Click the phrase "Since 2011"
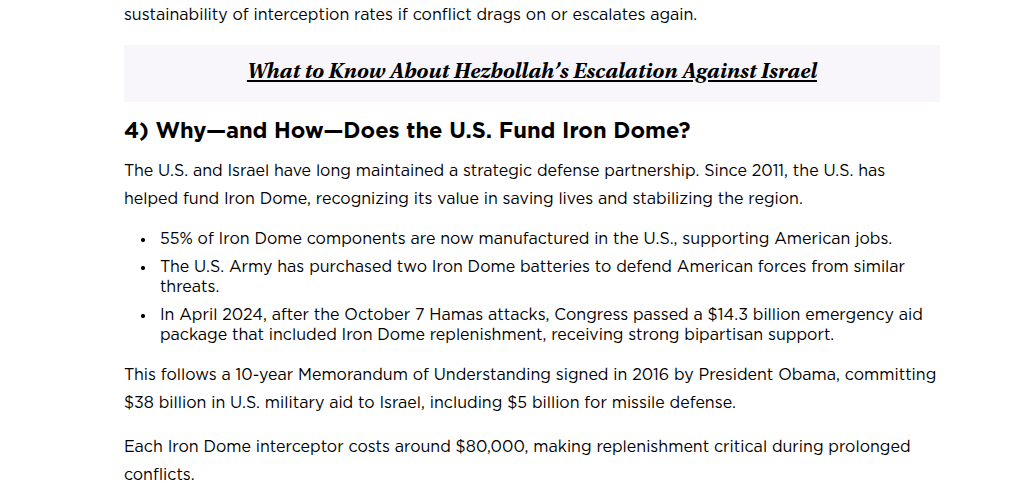1023x485 pixels. coord(745,171)
